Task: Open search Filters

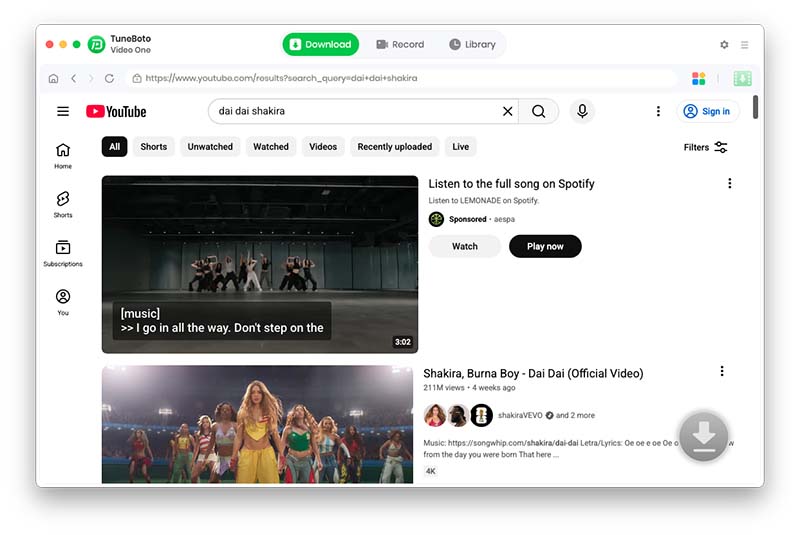Action: [x=706, y=147]
